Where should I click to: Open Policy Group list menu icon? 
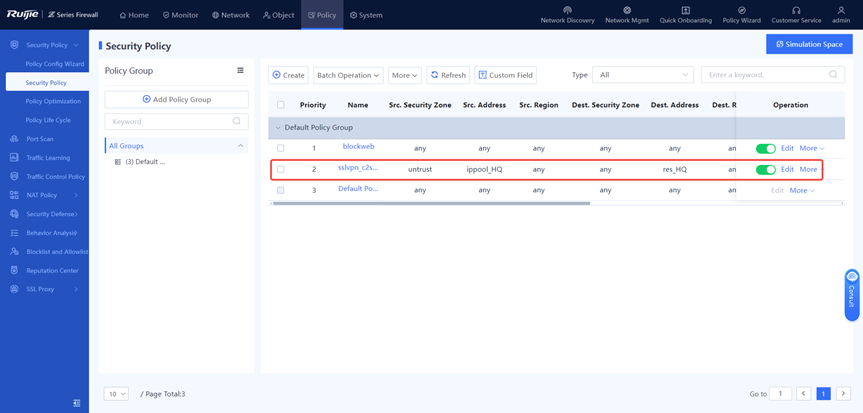coord(240,71)
